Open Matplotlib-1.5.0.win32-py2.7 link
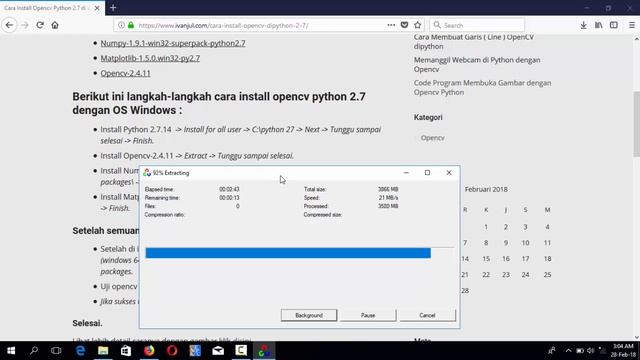The width and height of the screenshot is (640, 360). [150, 58]
